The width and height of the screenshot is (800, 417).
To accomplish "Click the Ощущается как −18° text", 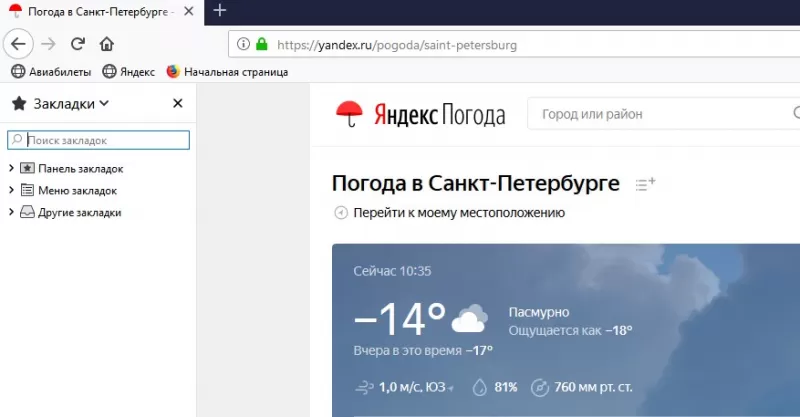I will coord(570,331).
